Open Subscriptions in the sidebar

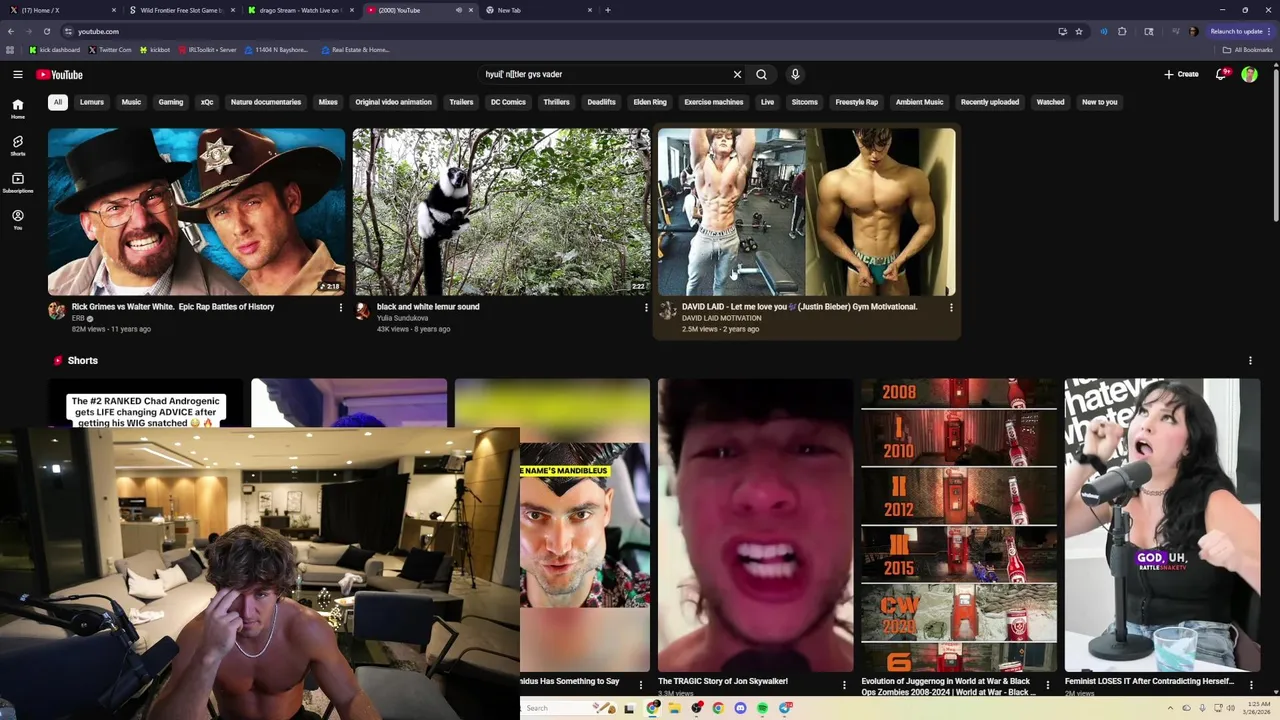coord(17,183)
